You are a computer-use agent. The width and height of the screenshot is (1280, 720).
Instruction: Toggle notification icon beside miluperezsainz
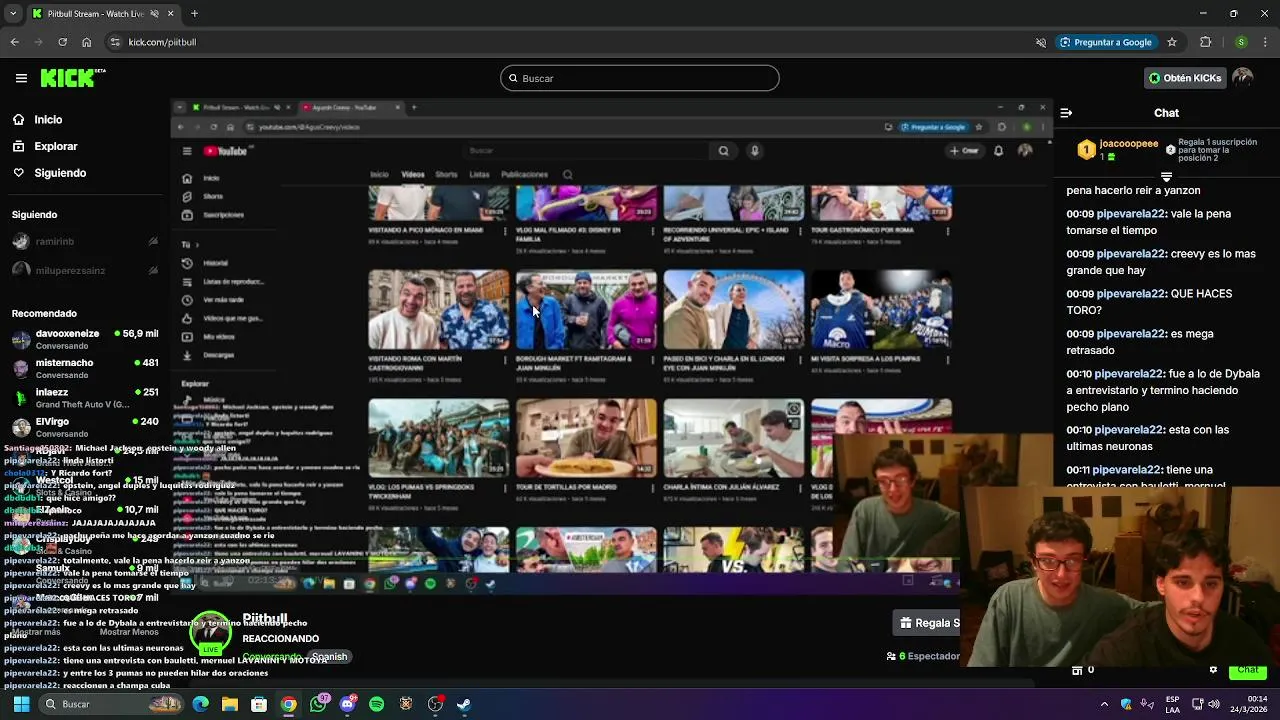click(153, 271)
